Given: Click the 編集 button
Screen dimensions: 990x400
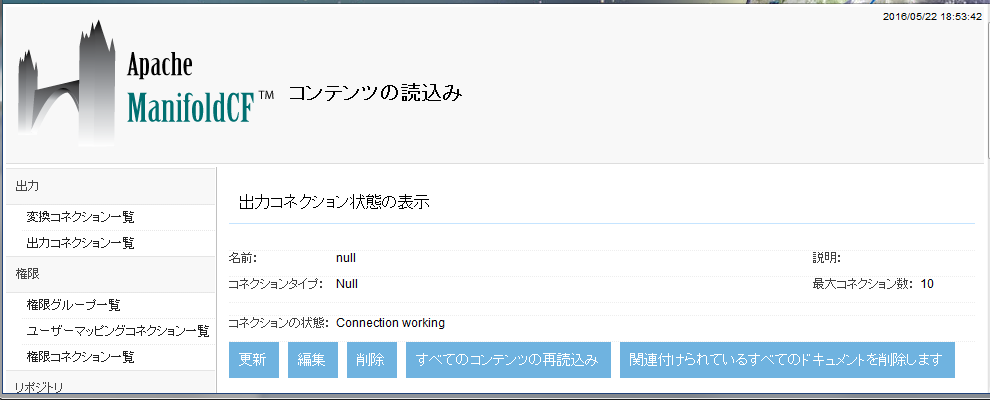Looking at the screenshot, I should coord(312,361).
